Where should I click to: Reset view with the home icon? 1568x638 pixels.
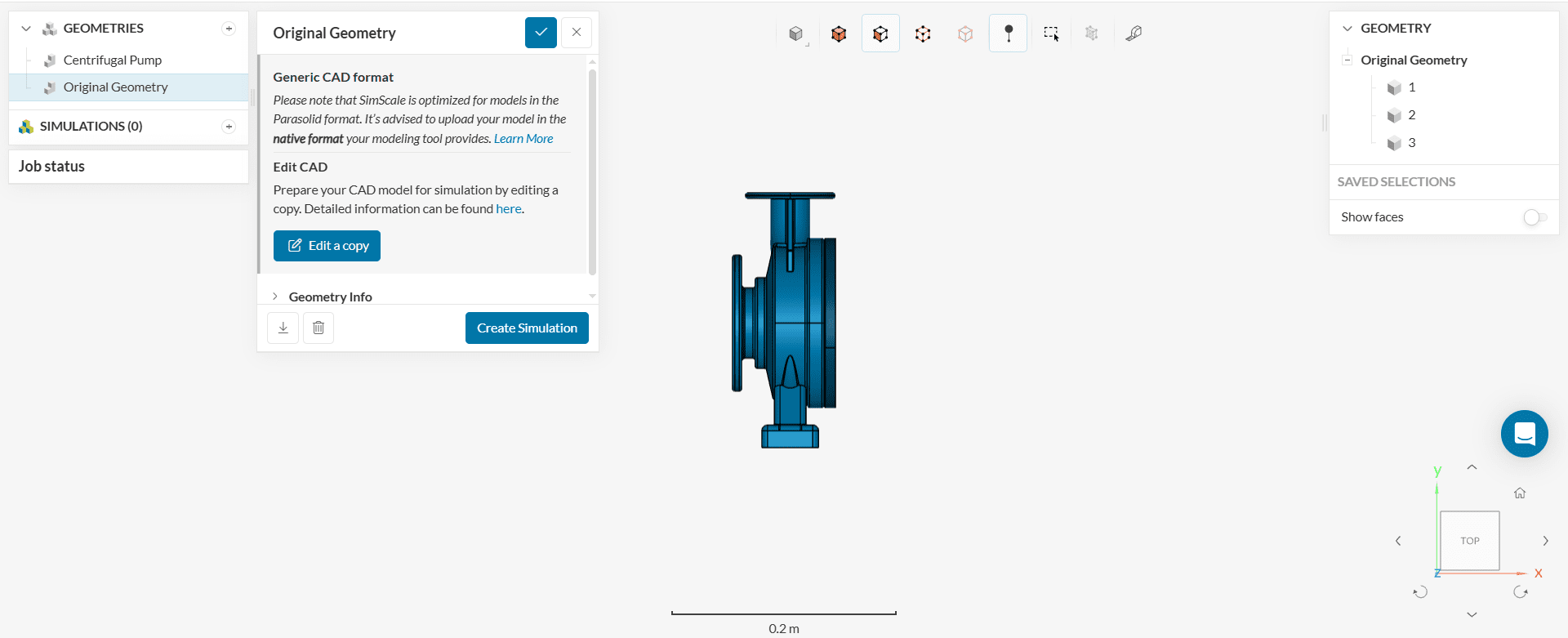pyautogui.click(x=1520, y=493)
